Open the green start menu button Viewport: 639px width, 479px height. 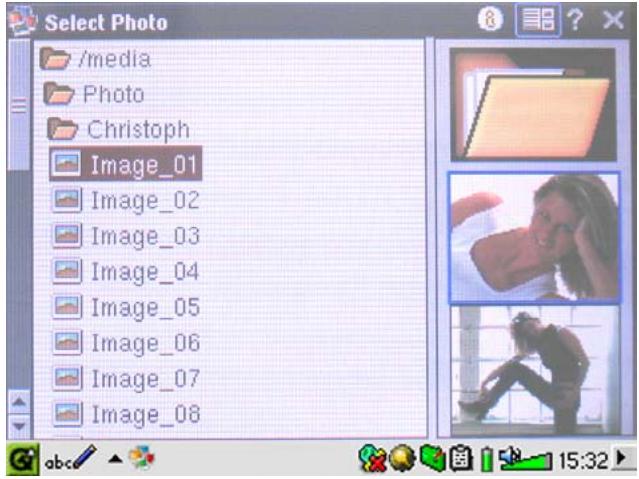(23, 459)
